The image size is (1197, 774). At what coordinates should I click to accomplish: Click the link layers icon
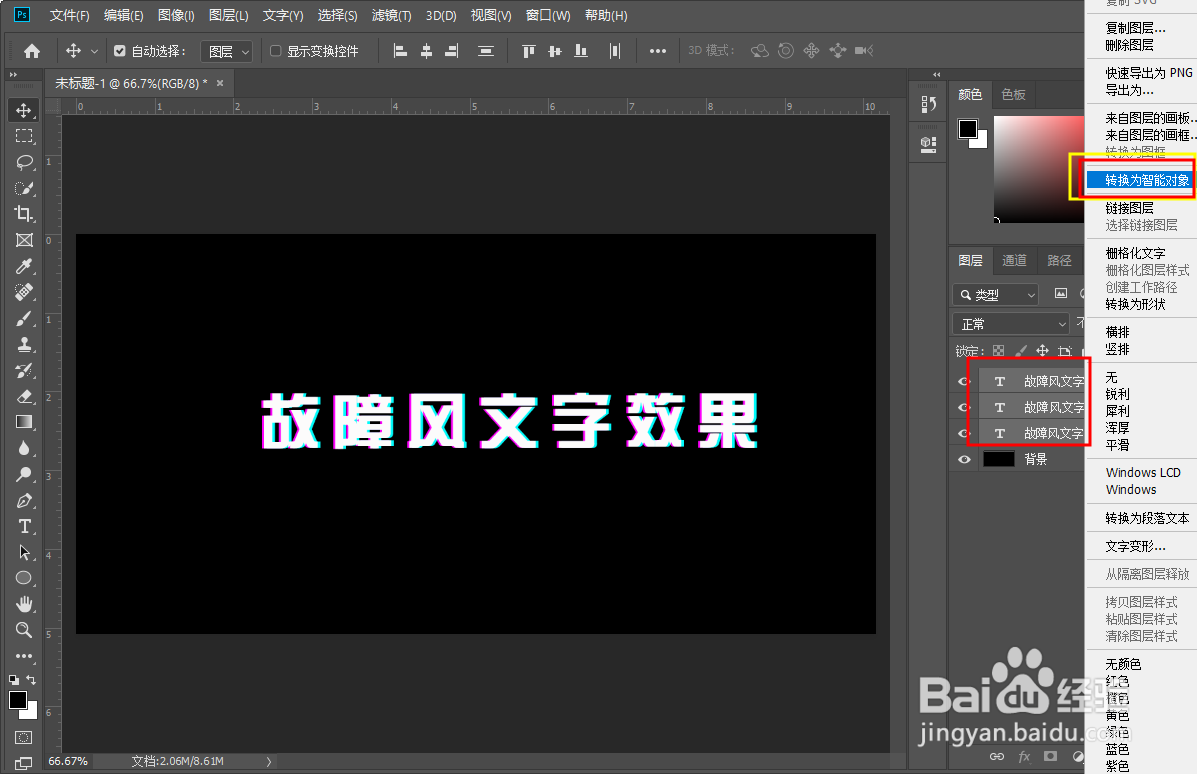pos(997,757)
